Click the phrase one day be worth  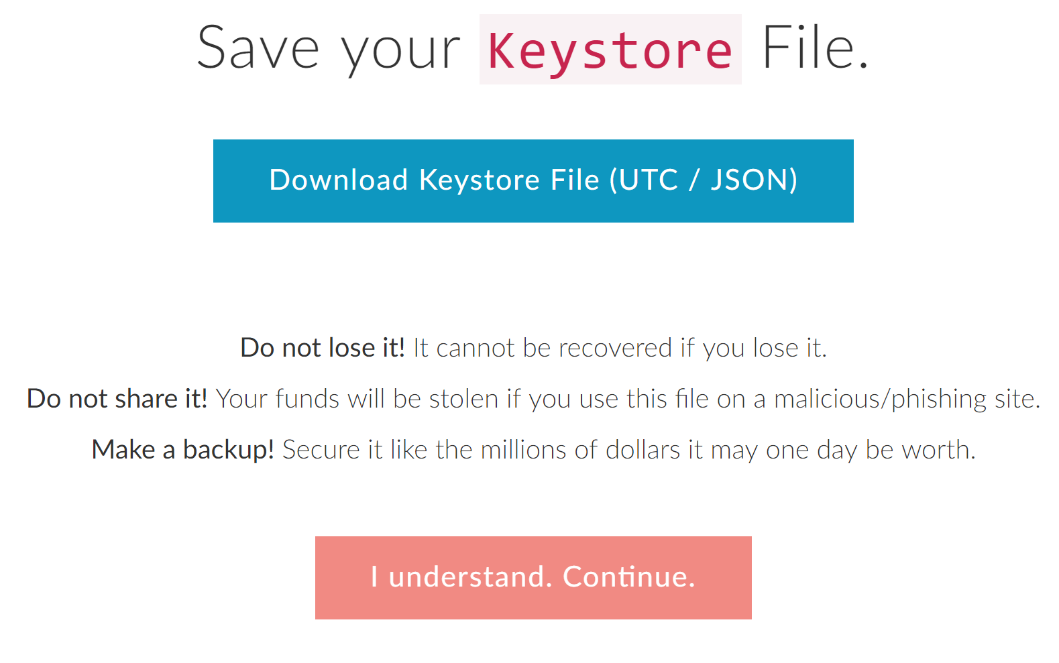tap(869, 450)
